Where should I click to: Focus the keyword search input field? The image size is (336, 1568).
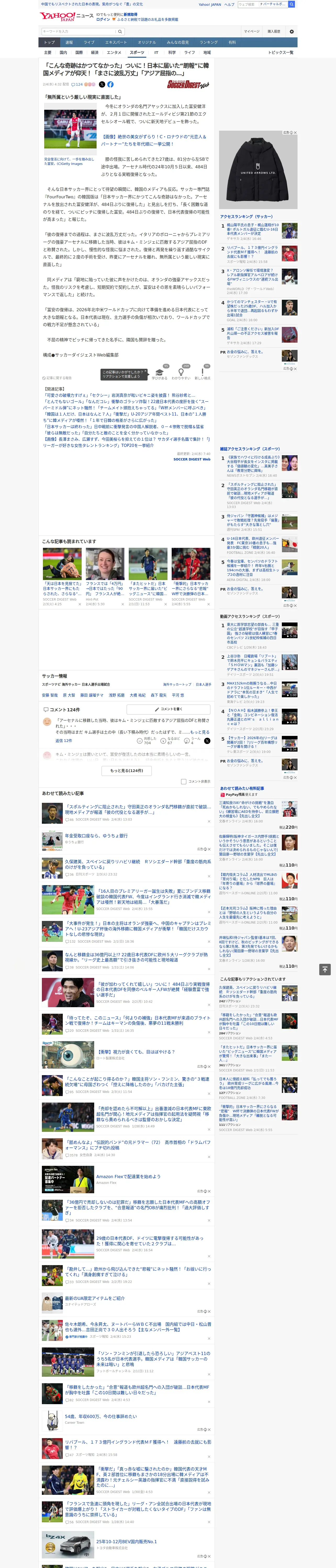(79, 31)
